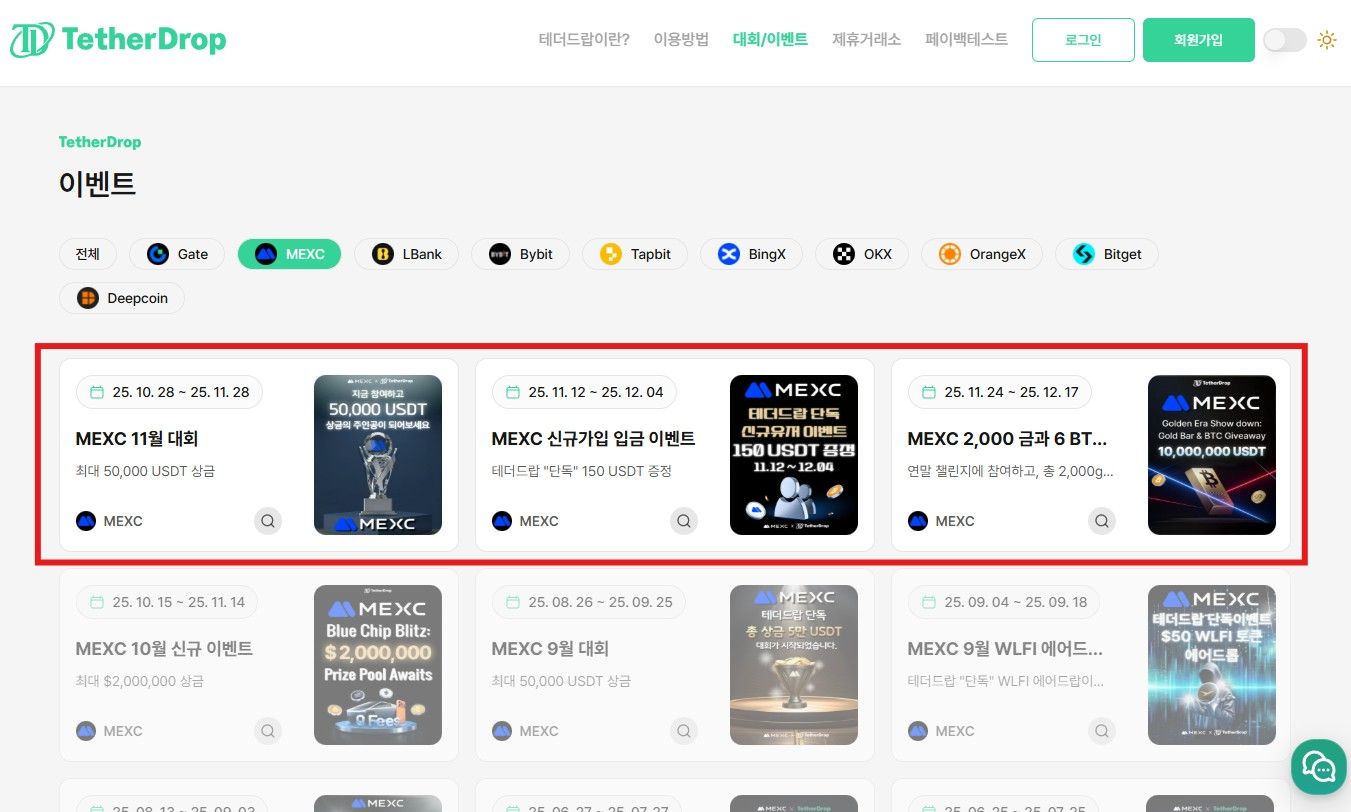This screenshot has width=1351, height=812.
Task: Click the sun light-theme icon
Action: (x=1326, y=39)
